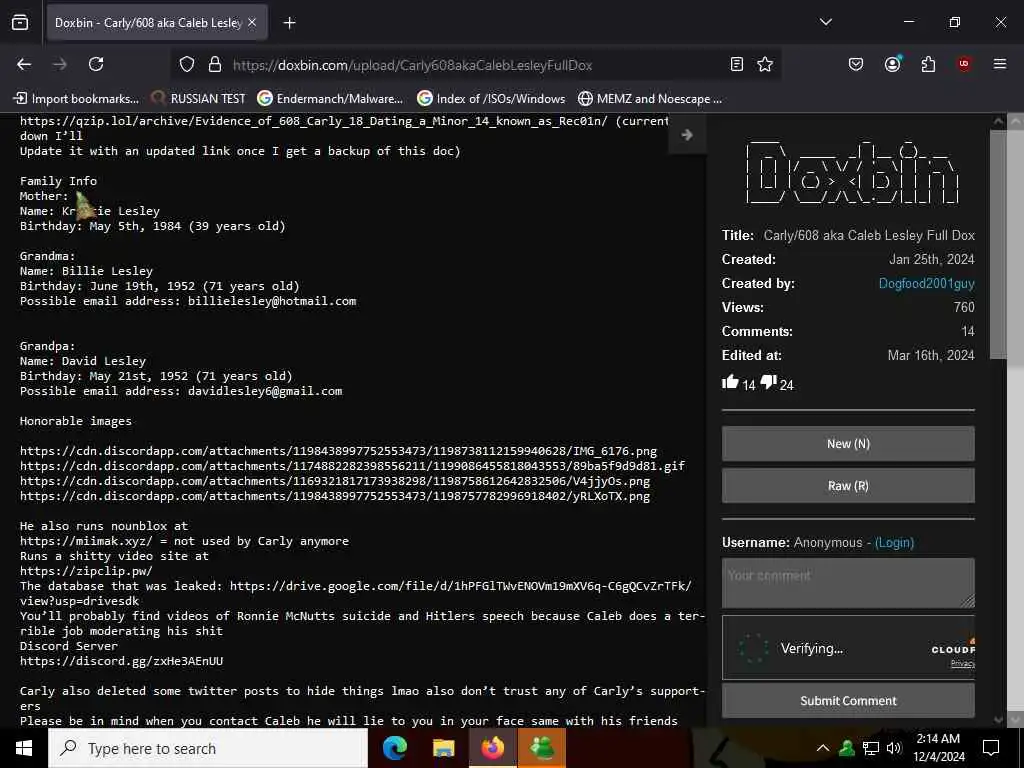This screenshot has width=1024, height=768.
Task: Open the RUSSIAN TEST bookmark
Action: [x=198, y=99]
